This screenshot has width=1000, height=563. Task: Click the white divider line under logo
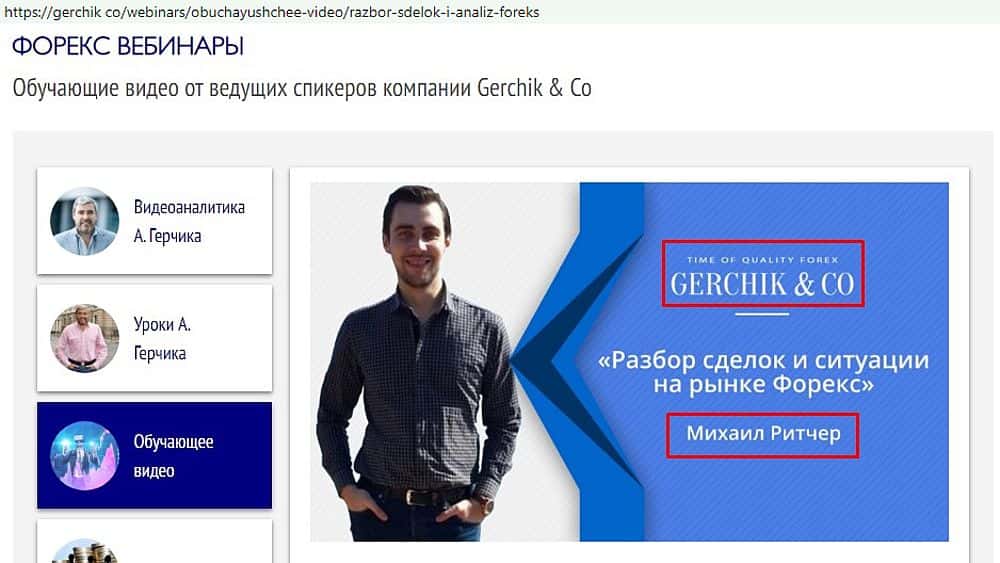(762, 314)
